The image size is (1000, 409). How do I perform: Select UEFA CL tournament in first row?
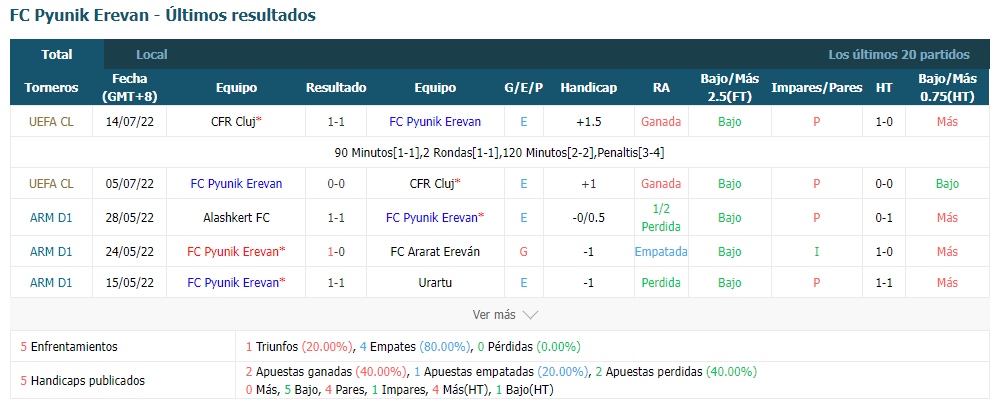coord(51,121)
